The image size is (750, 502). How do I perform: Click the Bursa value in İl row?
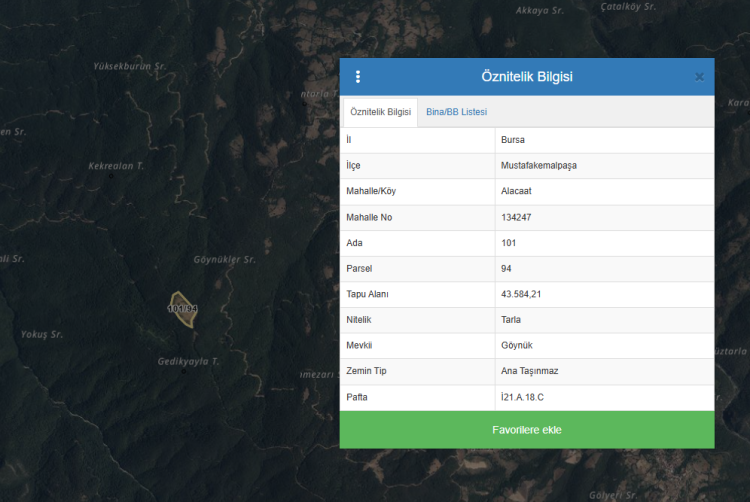(513, 140)
